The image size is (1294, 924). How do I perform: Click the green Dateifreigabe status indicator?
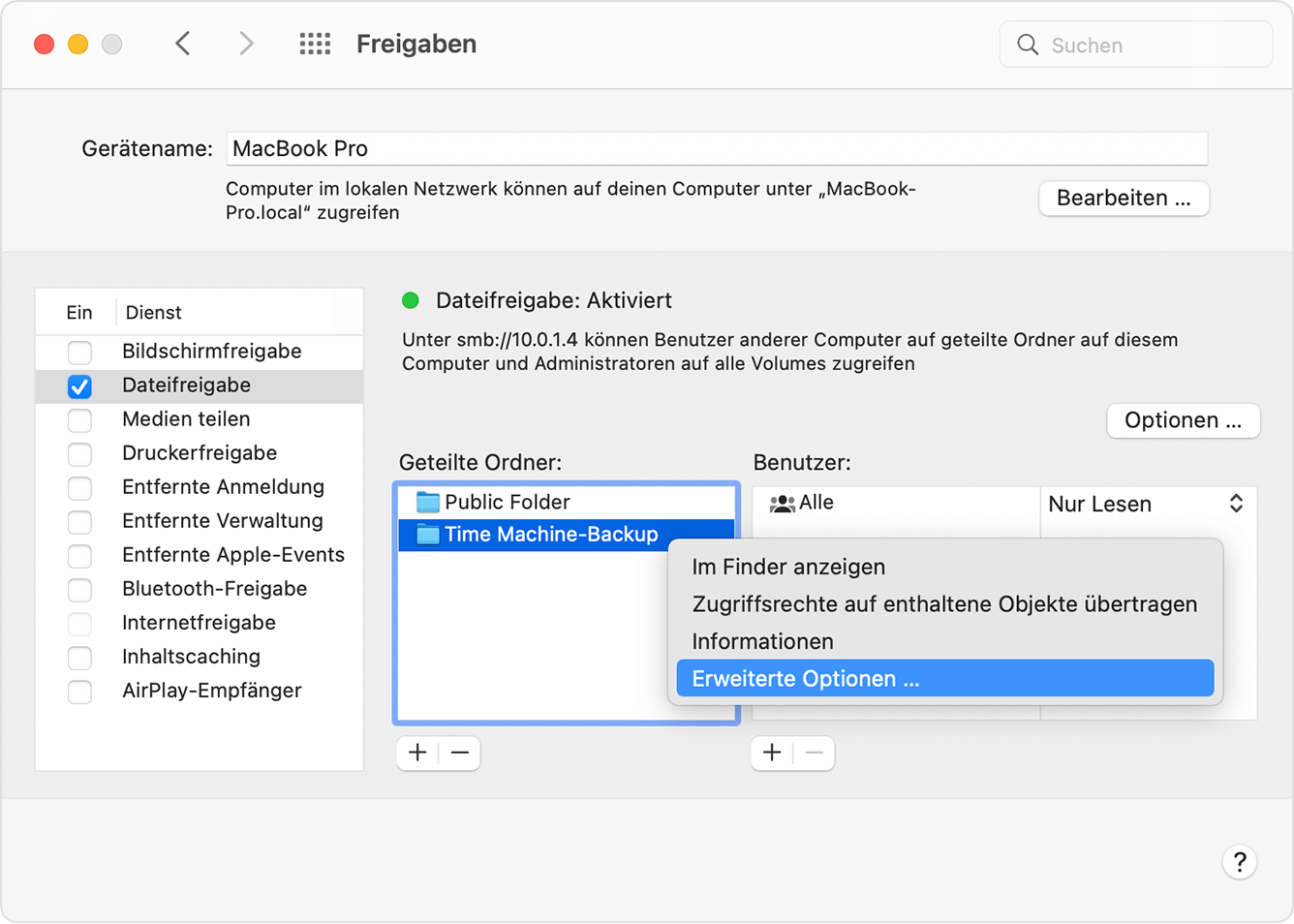point(411,300)
